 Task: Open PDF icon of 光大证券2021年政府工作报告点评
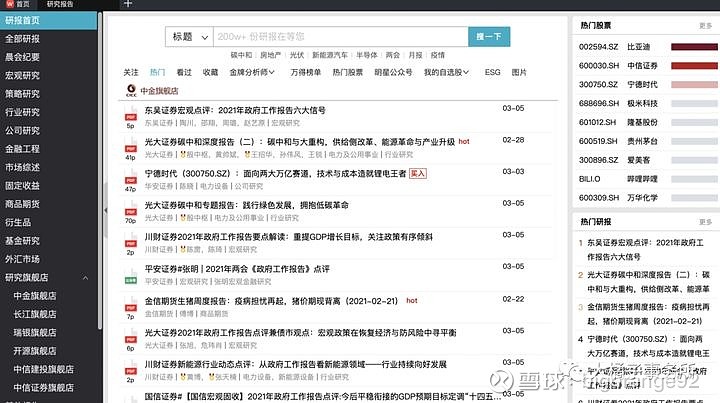[x=131, y=337]
